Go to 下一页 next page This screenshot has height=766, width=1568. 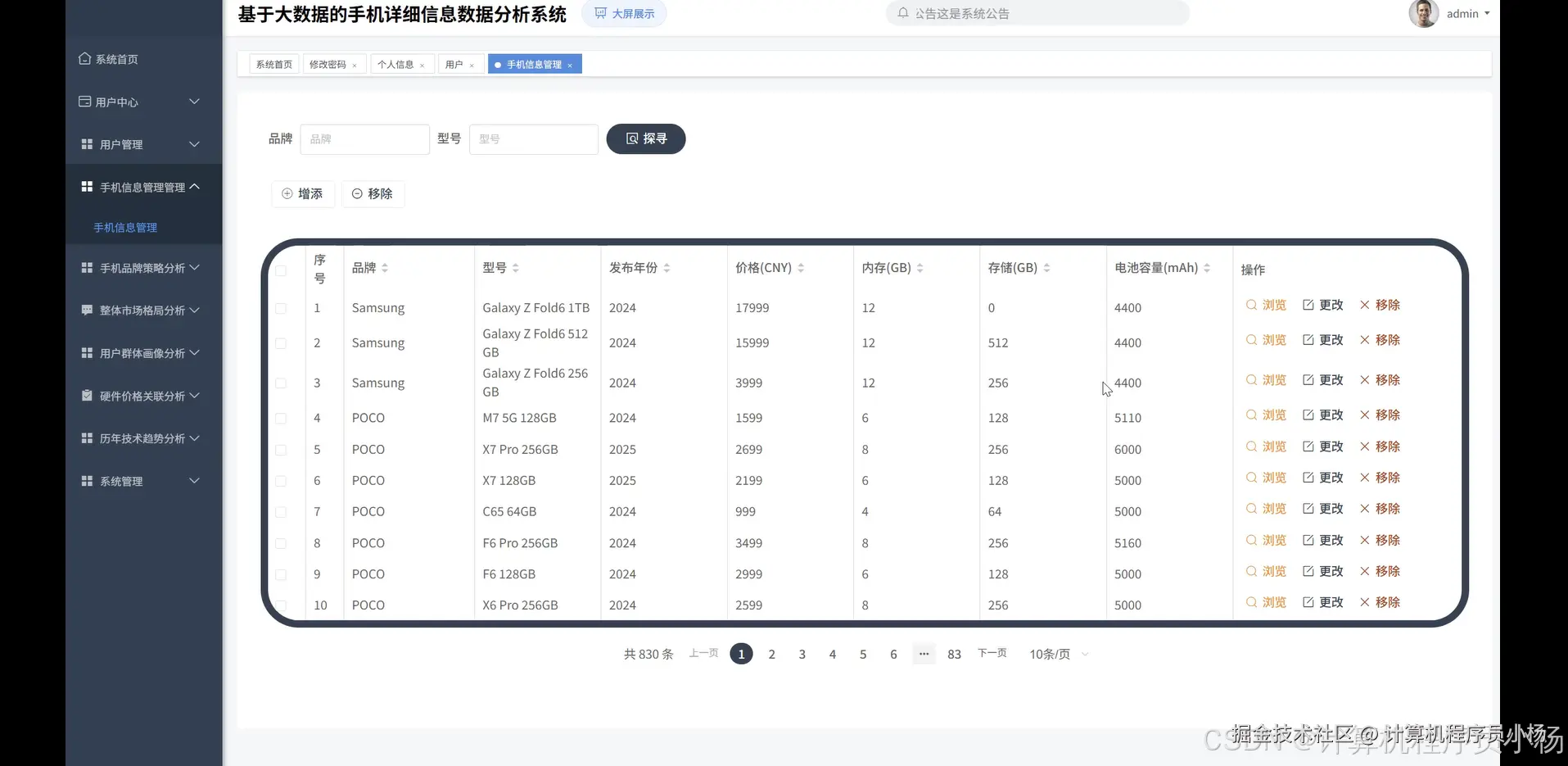coord(992,653)
